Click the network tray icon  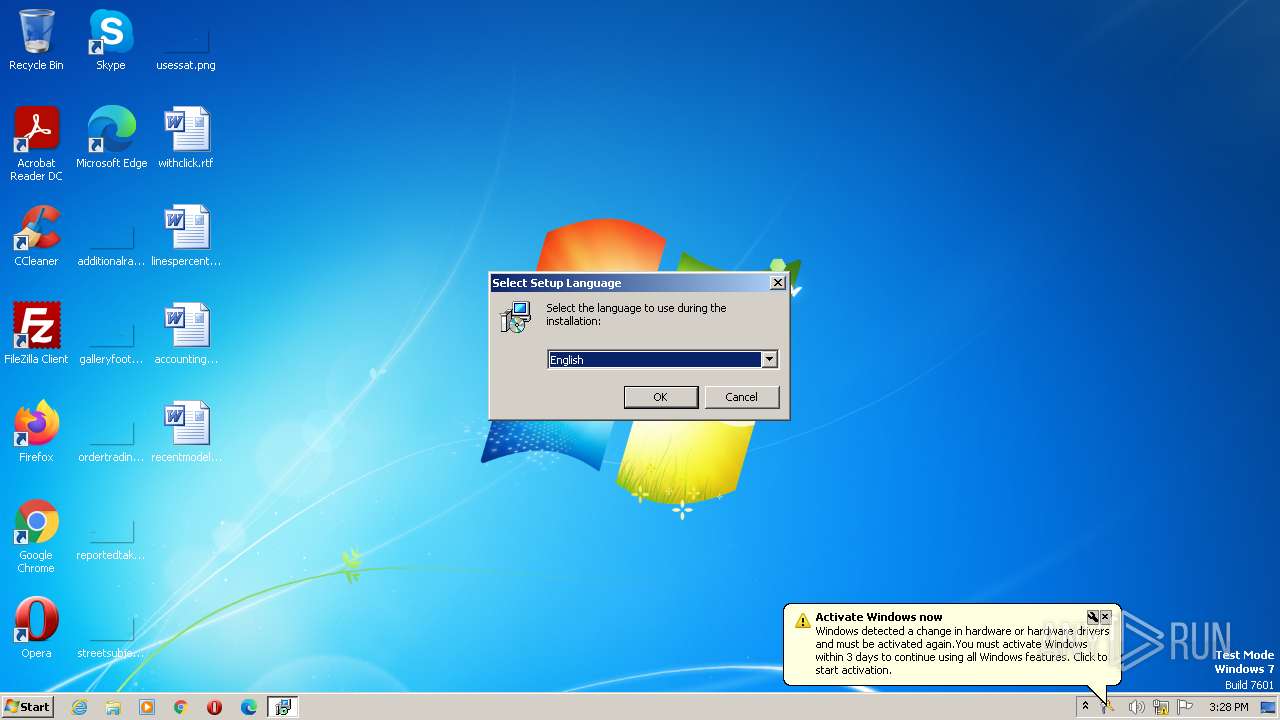click(x=1161, y=707)
